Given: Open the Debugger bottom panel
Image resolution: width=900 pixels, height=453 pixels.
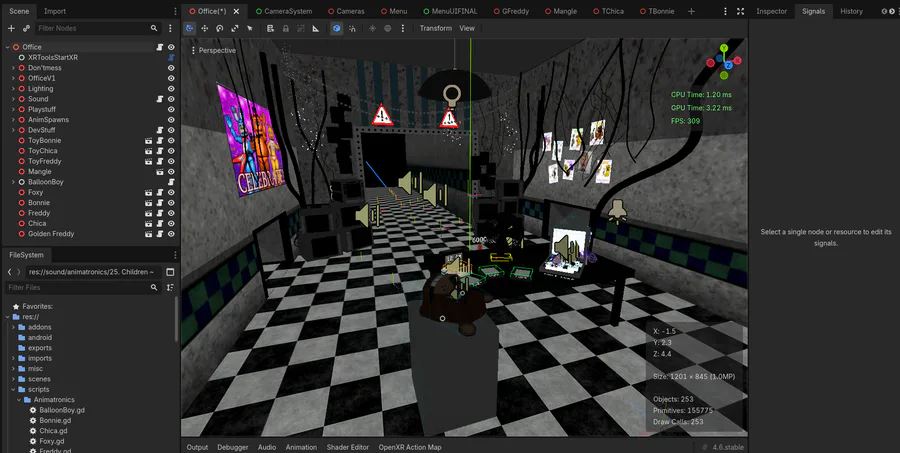Looking at the screenshot, I should click(233, 447).
